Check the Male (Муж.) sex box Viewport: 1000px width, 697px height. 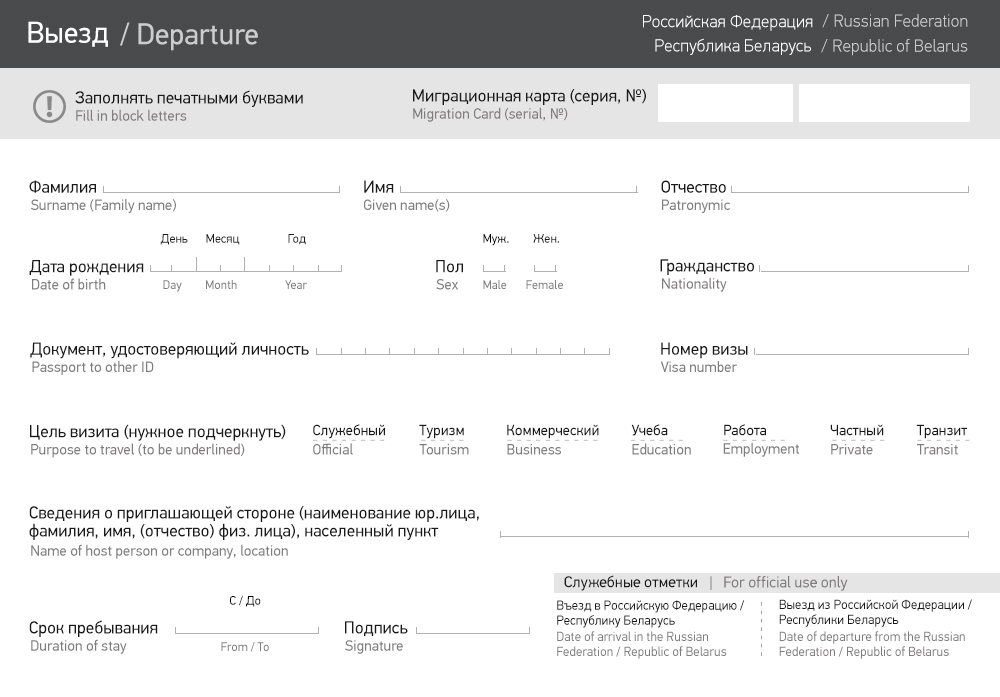[x=494, y=266]
